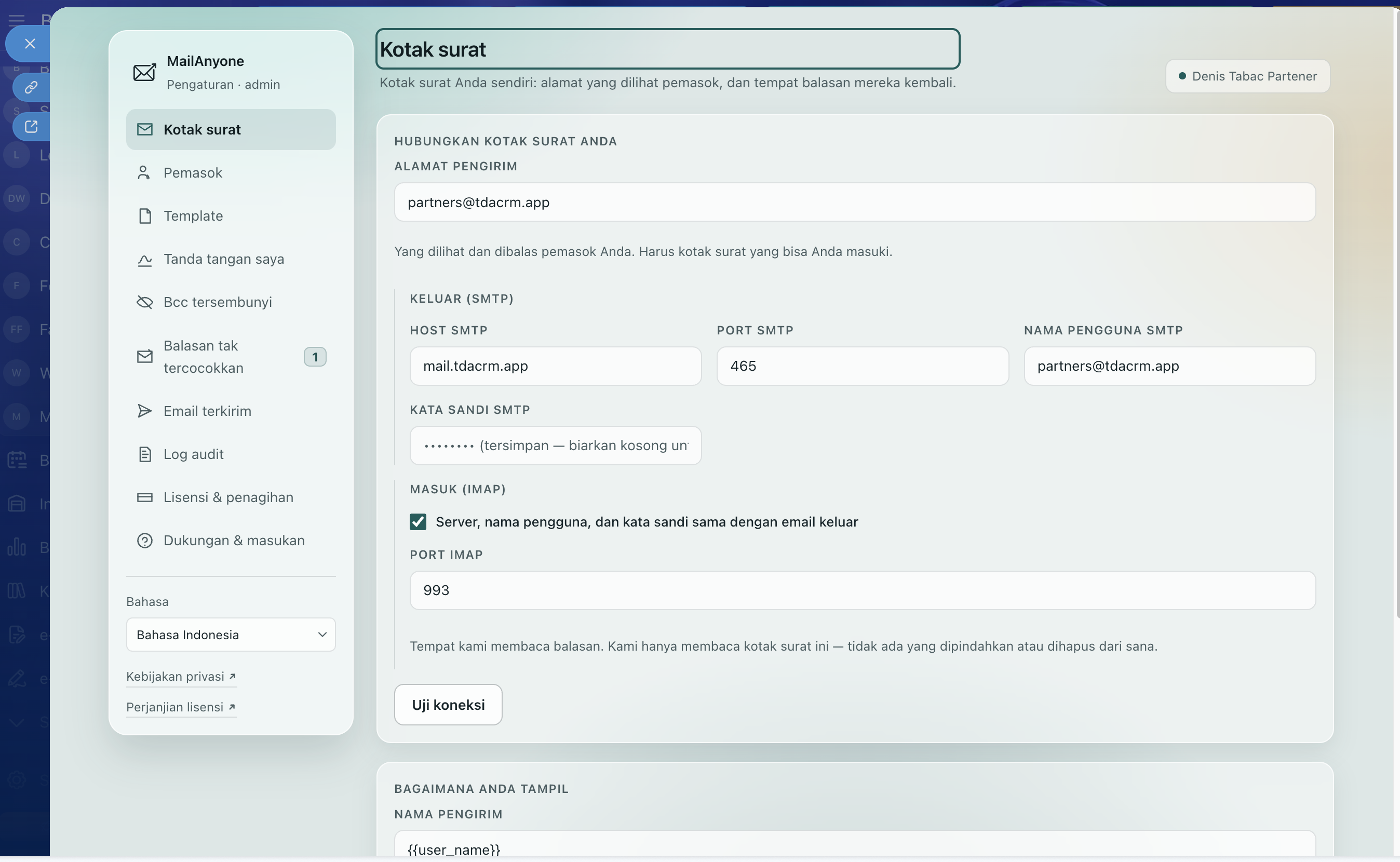
Task: Click the Kata sandi SMTP password field
Action: [x=555, y=446]
